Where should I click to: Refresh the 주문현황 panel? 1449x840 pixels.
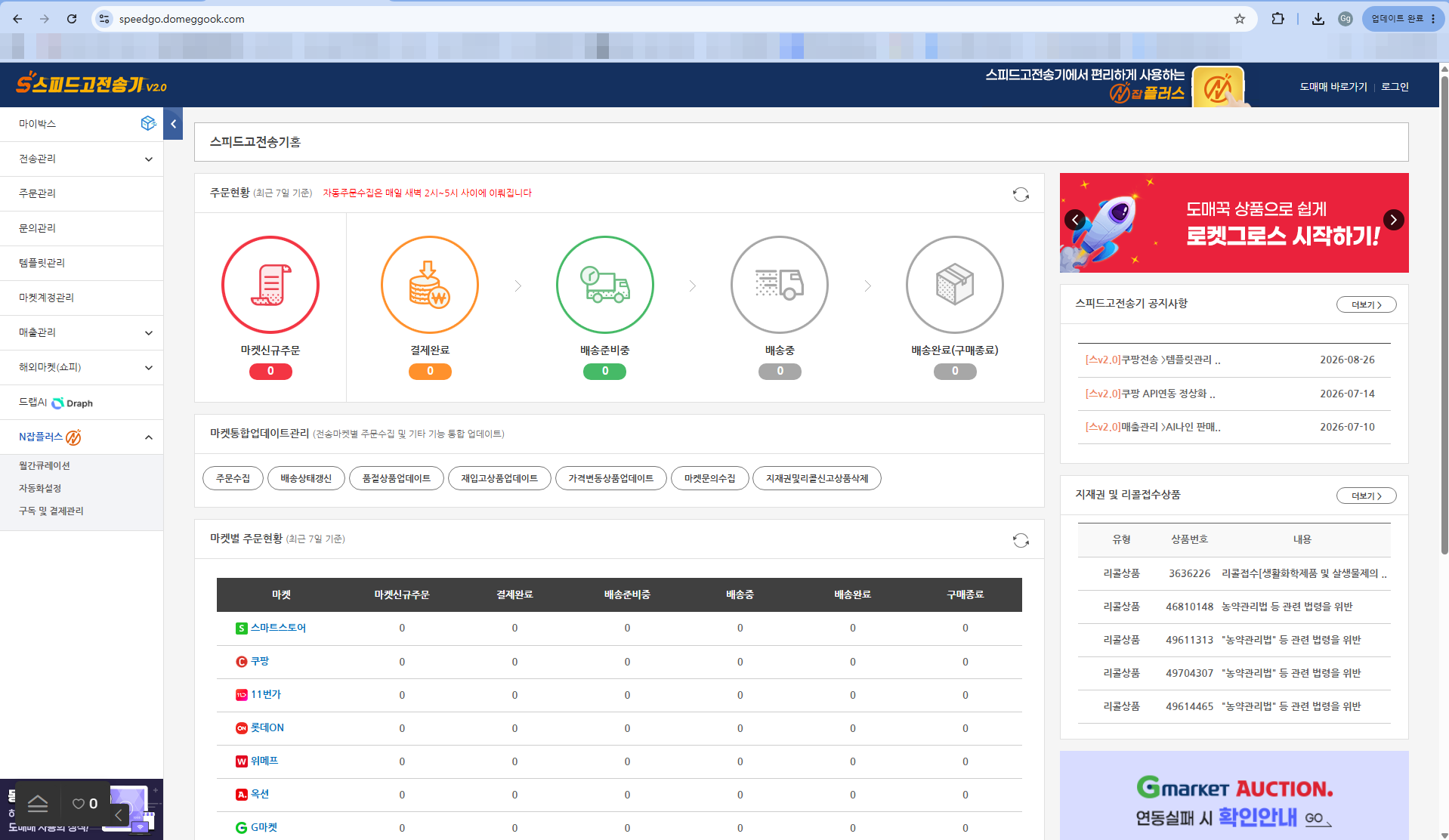(x=1021, y=195)
